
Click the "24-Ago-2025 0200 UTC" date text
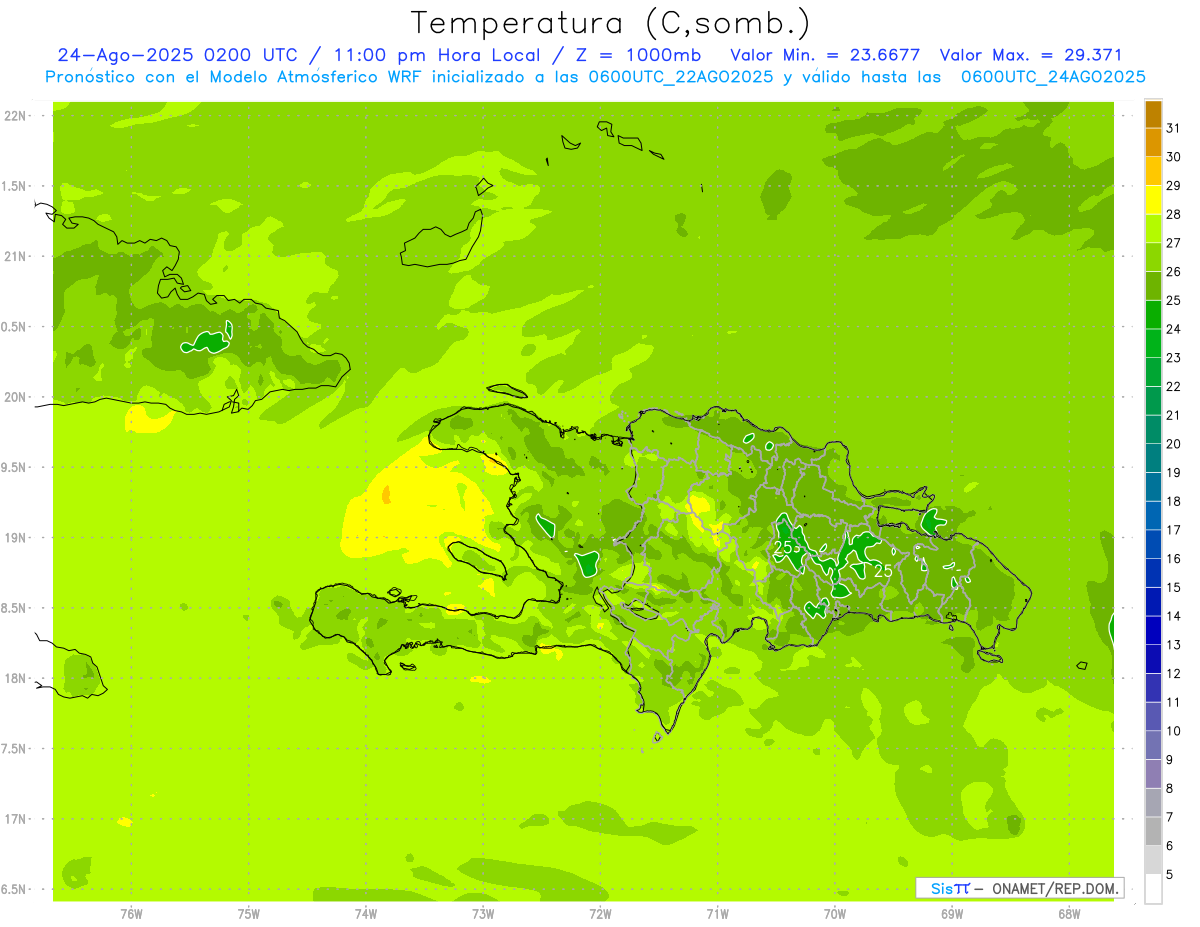(x=177, y=55)
